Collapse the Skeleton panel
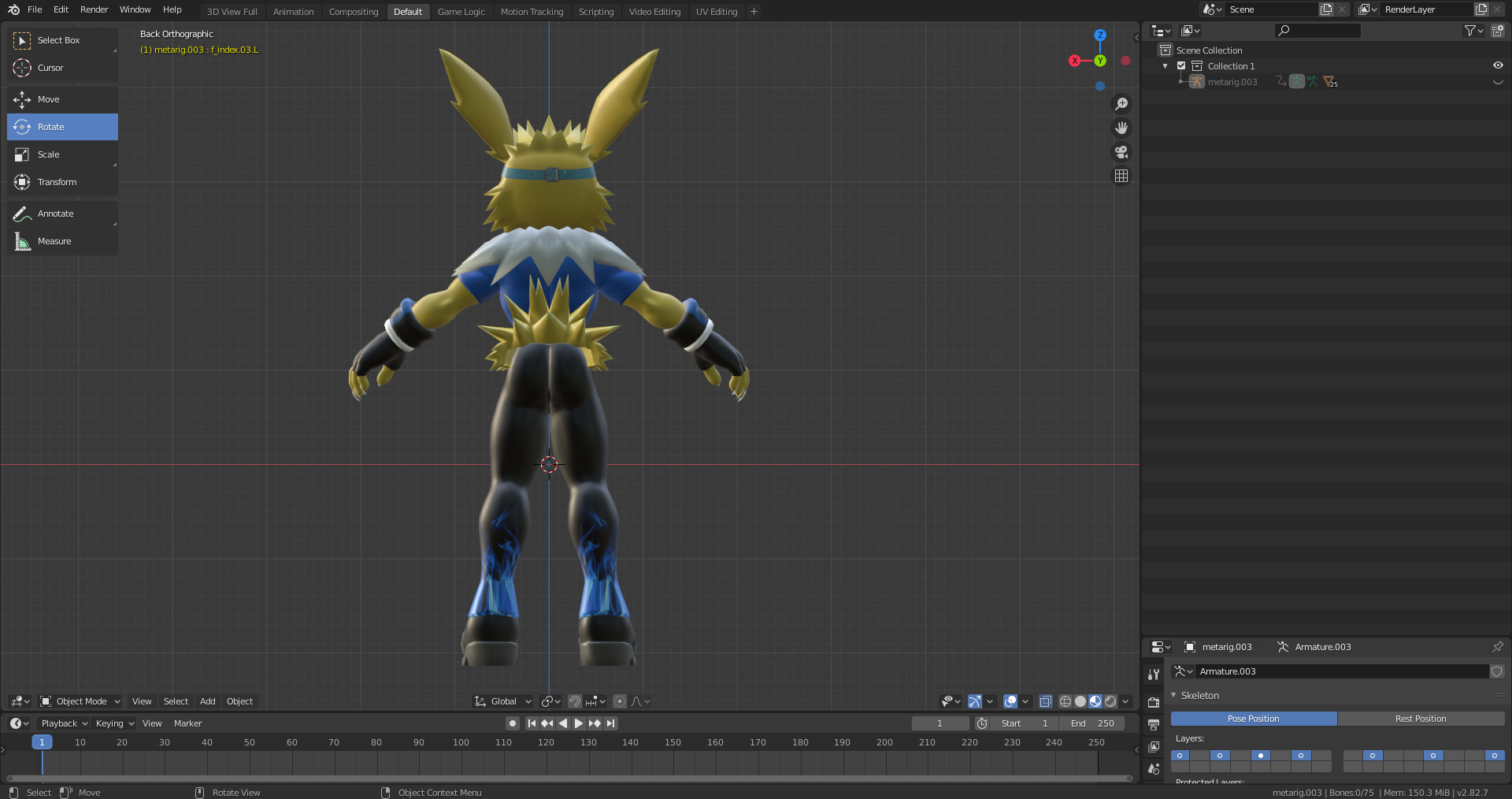 tap(1173, 696)
